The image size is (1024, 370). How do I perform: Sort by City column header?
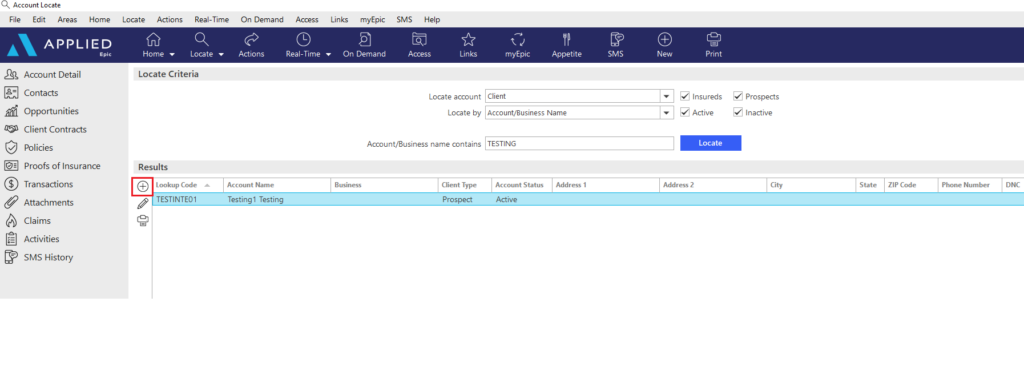pos(811,185)
